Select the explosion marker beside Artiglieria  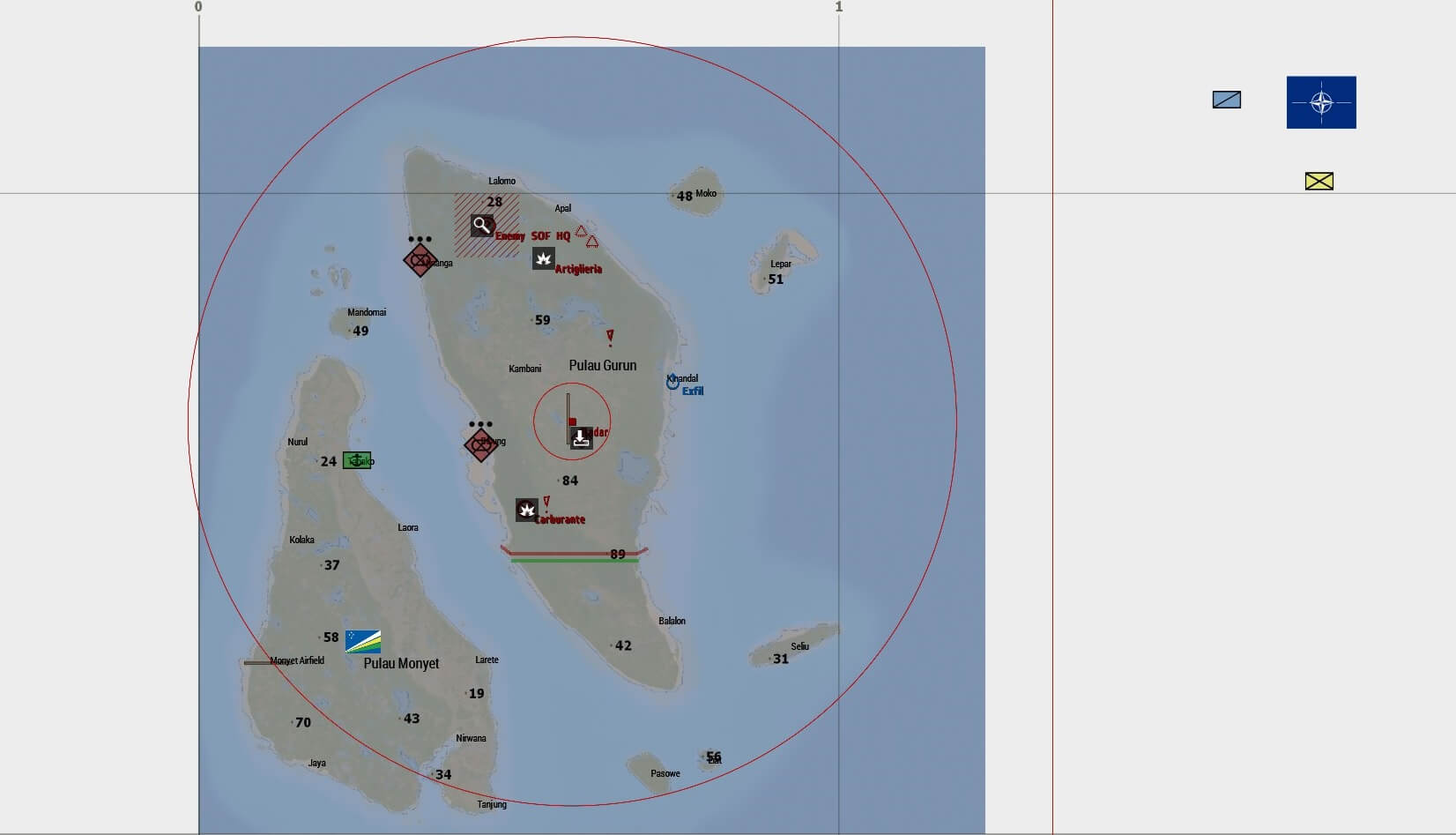(x=543, y=258)
